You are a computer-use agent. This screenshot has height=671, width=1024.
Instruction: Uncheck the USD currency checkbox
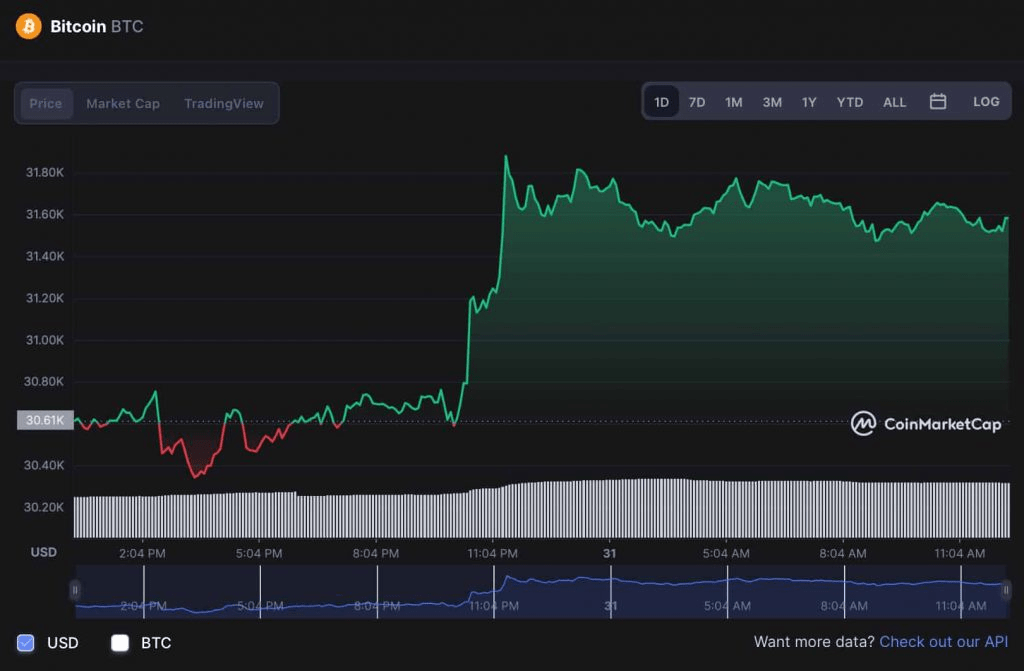(25, 643)
